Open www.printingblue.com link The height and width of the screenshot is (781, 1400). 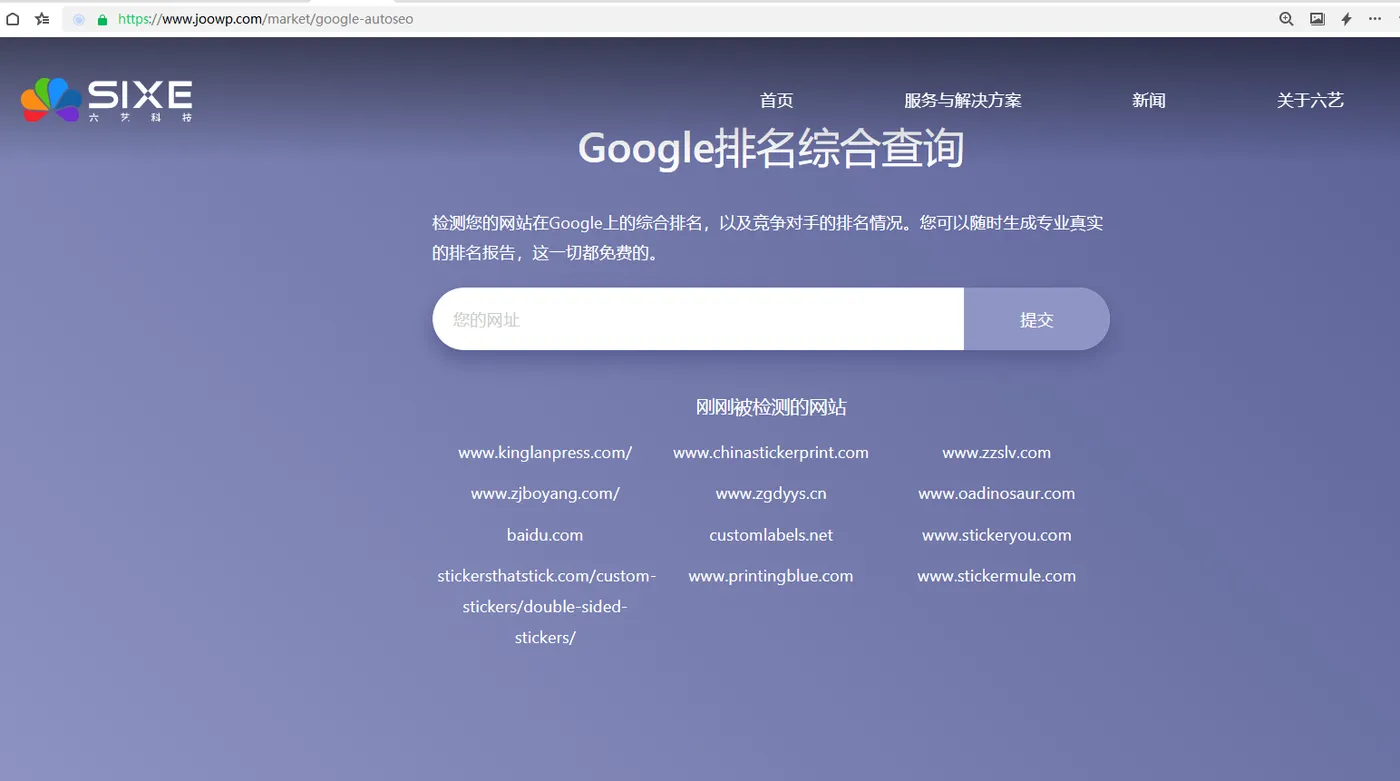click(771, 576)
